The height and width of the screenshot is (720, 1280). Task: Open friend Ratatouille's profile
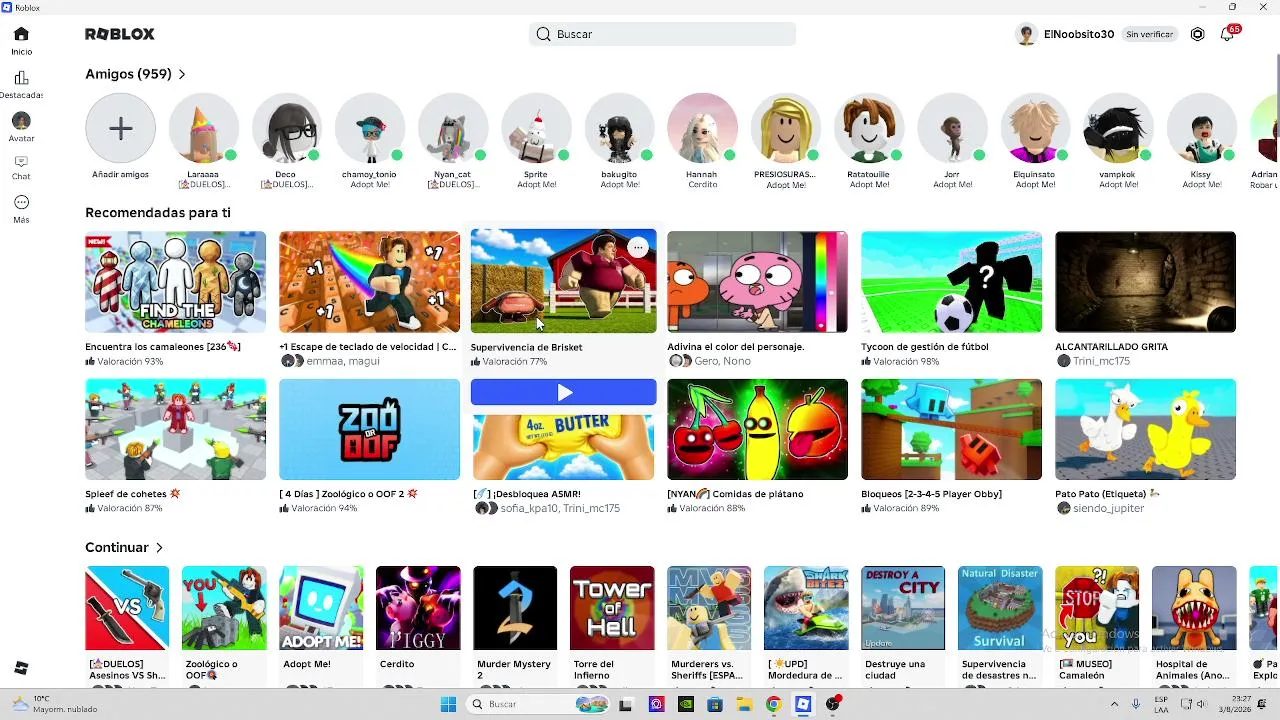pyautogui.click(x=868, y=128)
